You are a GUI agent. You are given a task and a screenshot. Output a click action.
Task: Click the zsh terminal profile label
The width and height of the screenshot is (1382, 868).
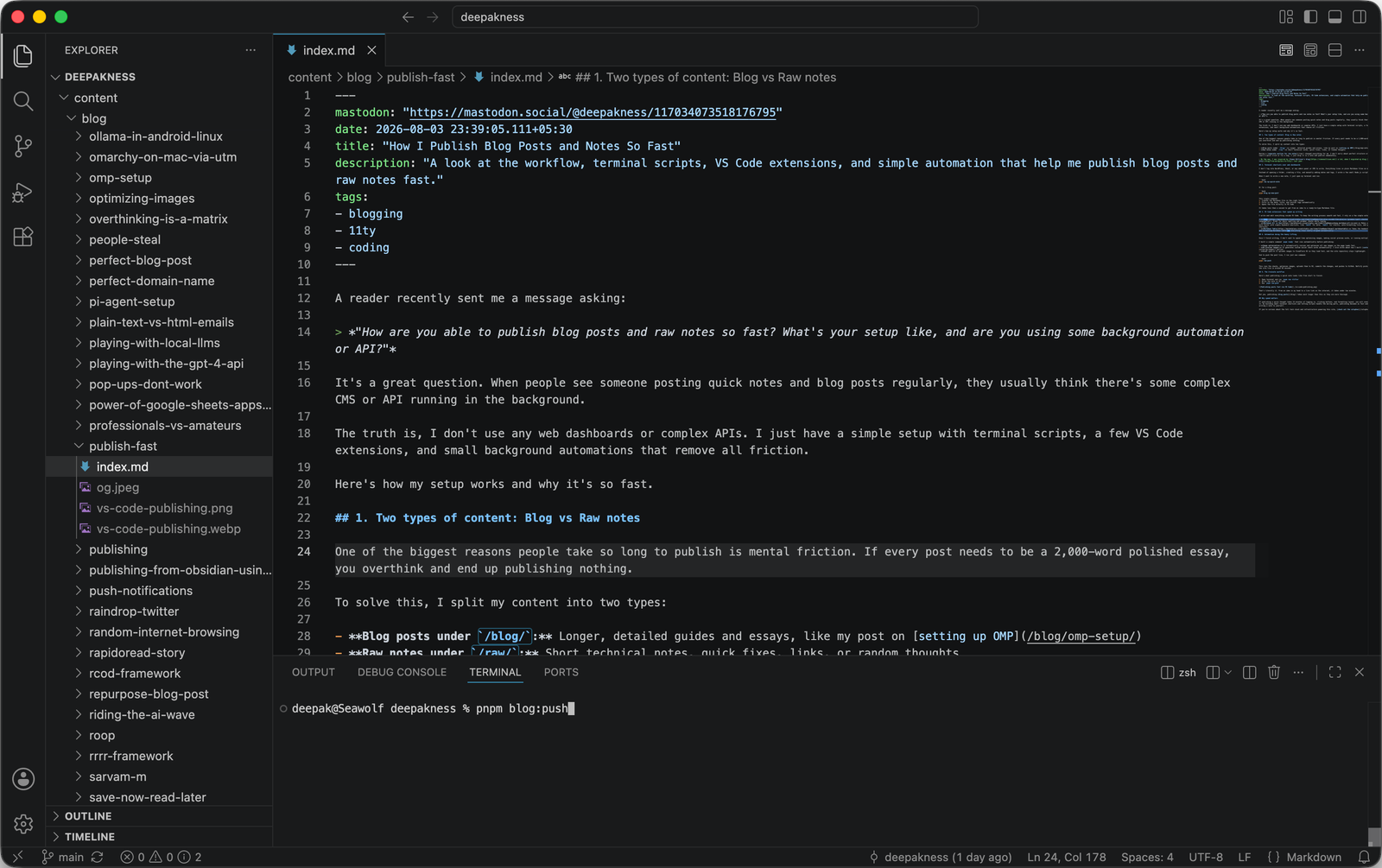coord(1178,672)
